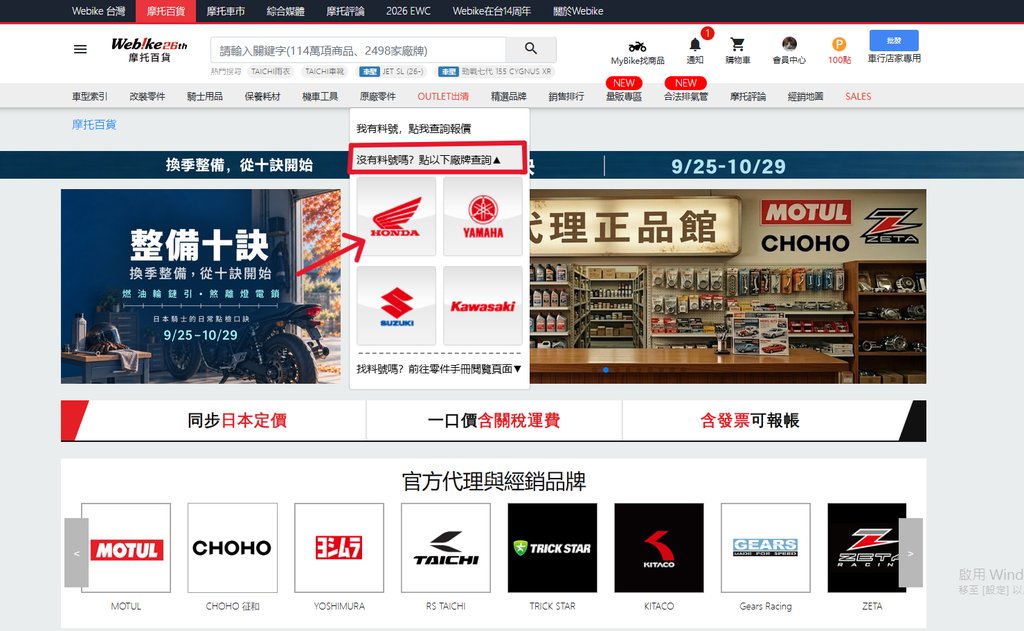Open the 經銷地圖 menu item
This screenshot has width=1024, height=631.
[805, 96]
